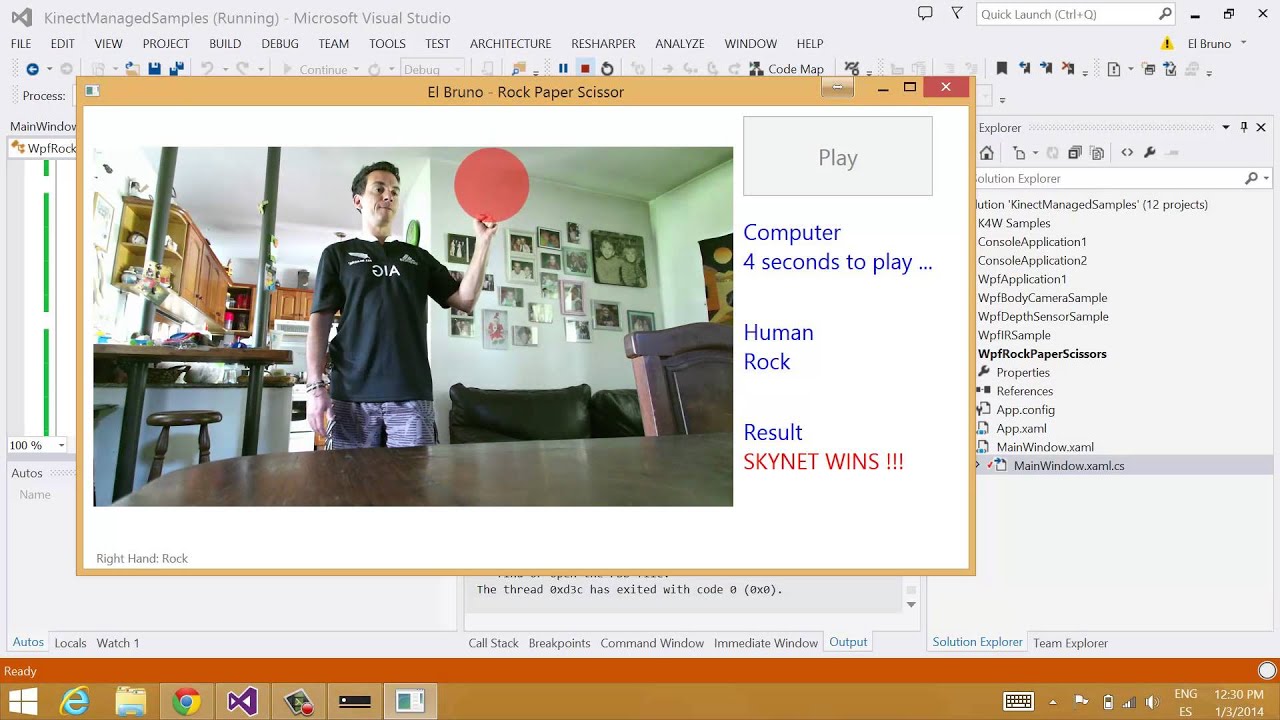The width and height of the screenshot is (1280, 720).
Task: Open the Internet Explorer taskbar icon
Action: [75, 702]
